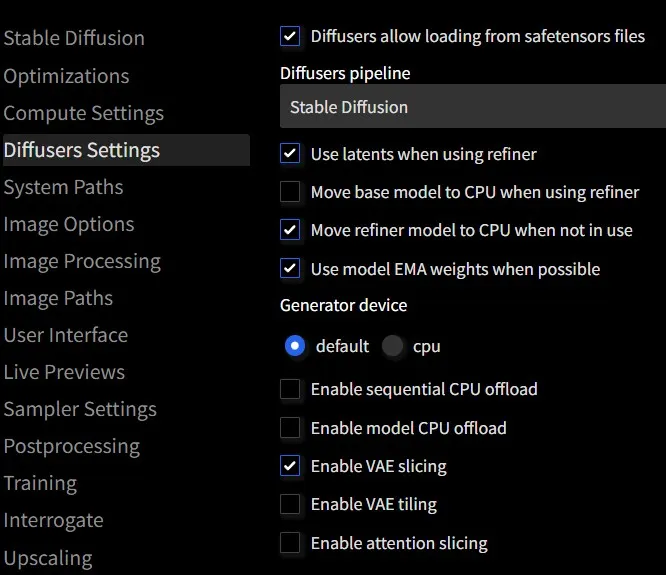This screenshot has height=575, width=666.
Task: Enable attention slicing checkbox
Action: pos(290,544)
